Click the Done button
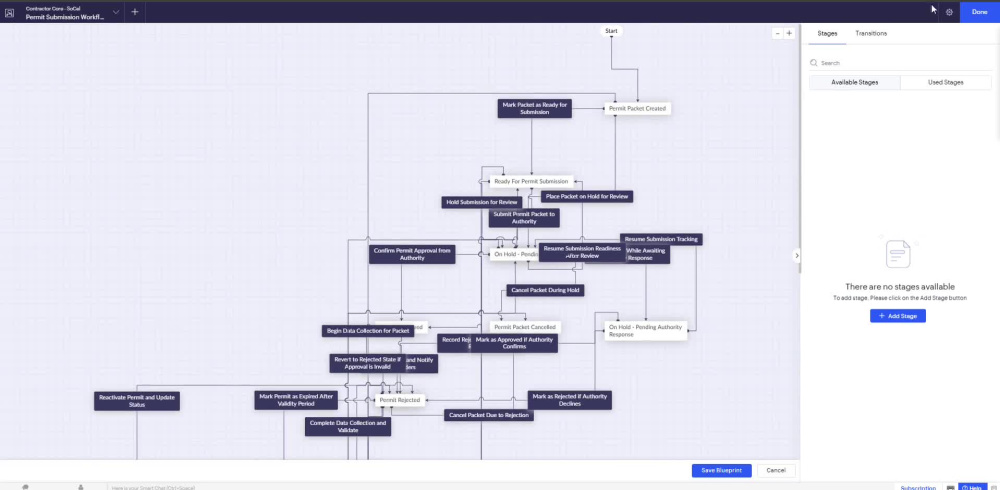This screenshot has width=1000, height=490. 980,12
